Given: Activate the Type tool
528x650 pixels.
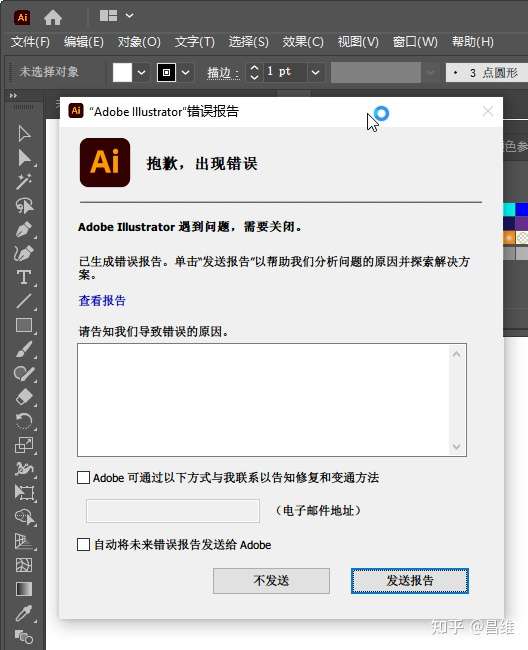Looking at the screenshot, I should [24, 277].
